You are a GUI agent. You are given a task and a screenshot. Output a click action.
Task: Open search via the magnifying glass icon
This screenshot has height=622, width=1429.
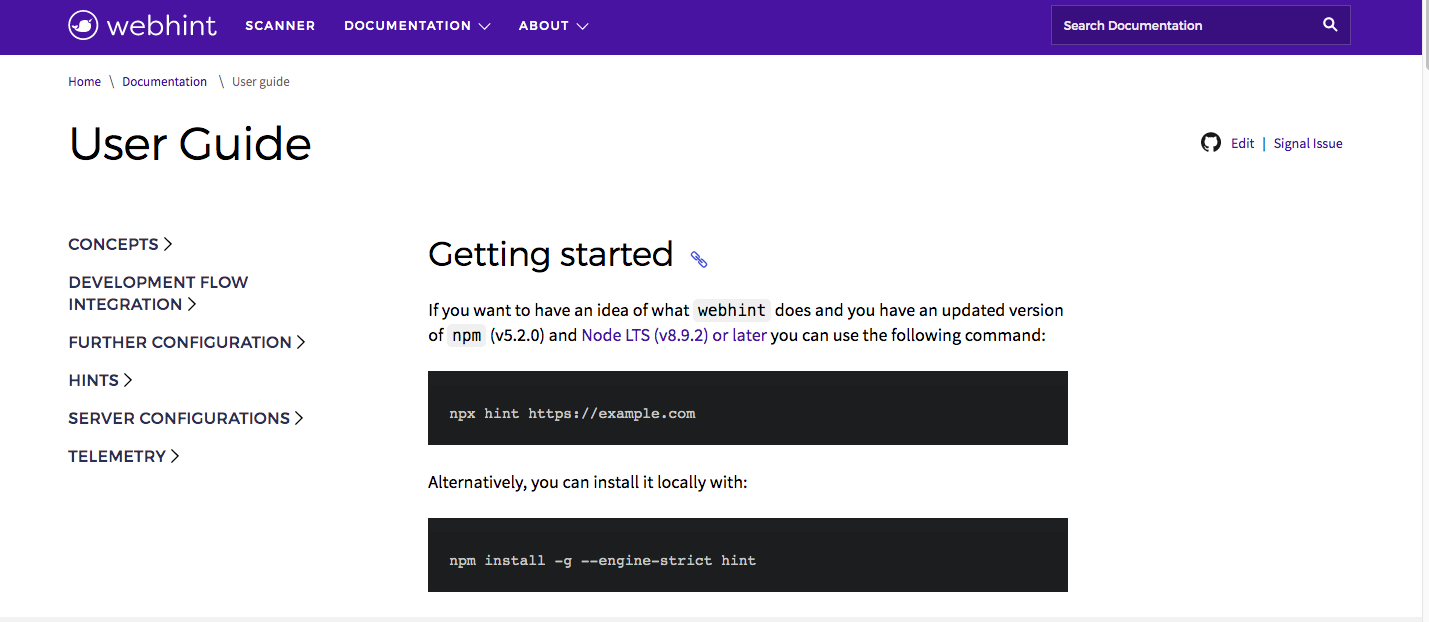(1329, 24)
